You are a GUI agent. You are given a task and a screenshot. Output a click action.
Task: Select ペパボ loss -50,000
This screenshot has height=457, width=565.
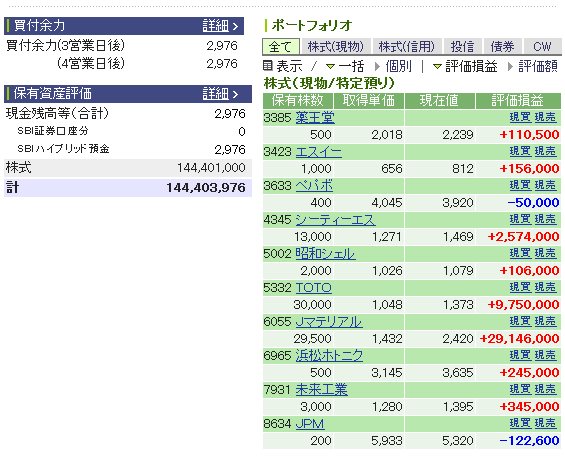coord(533,203)
